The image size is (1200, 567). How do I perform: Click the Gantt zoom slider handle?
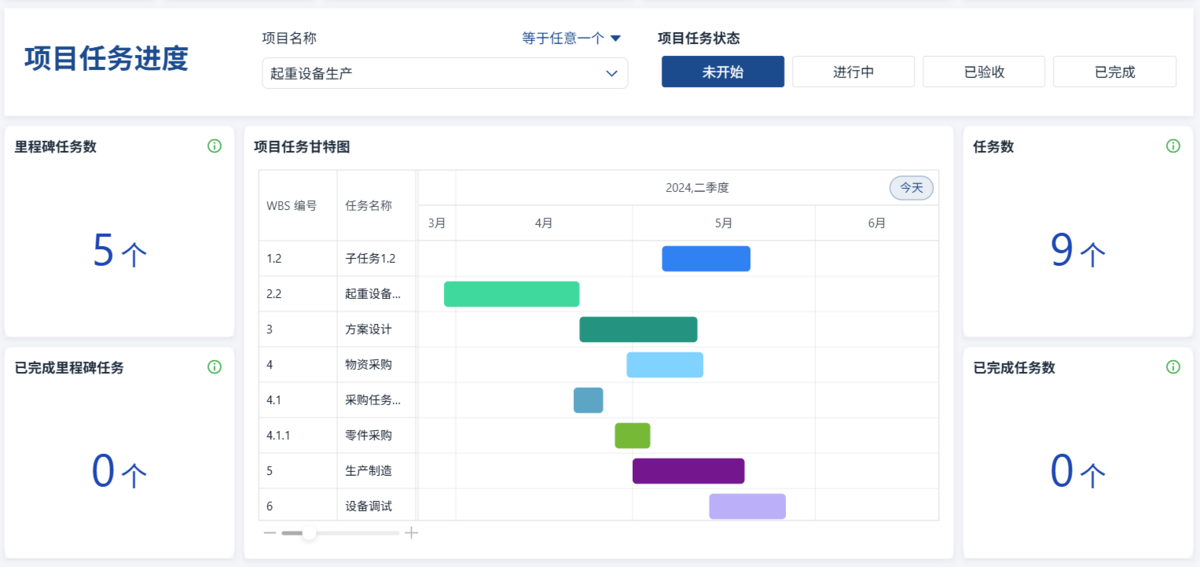tap(309, 533)
